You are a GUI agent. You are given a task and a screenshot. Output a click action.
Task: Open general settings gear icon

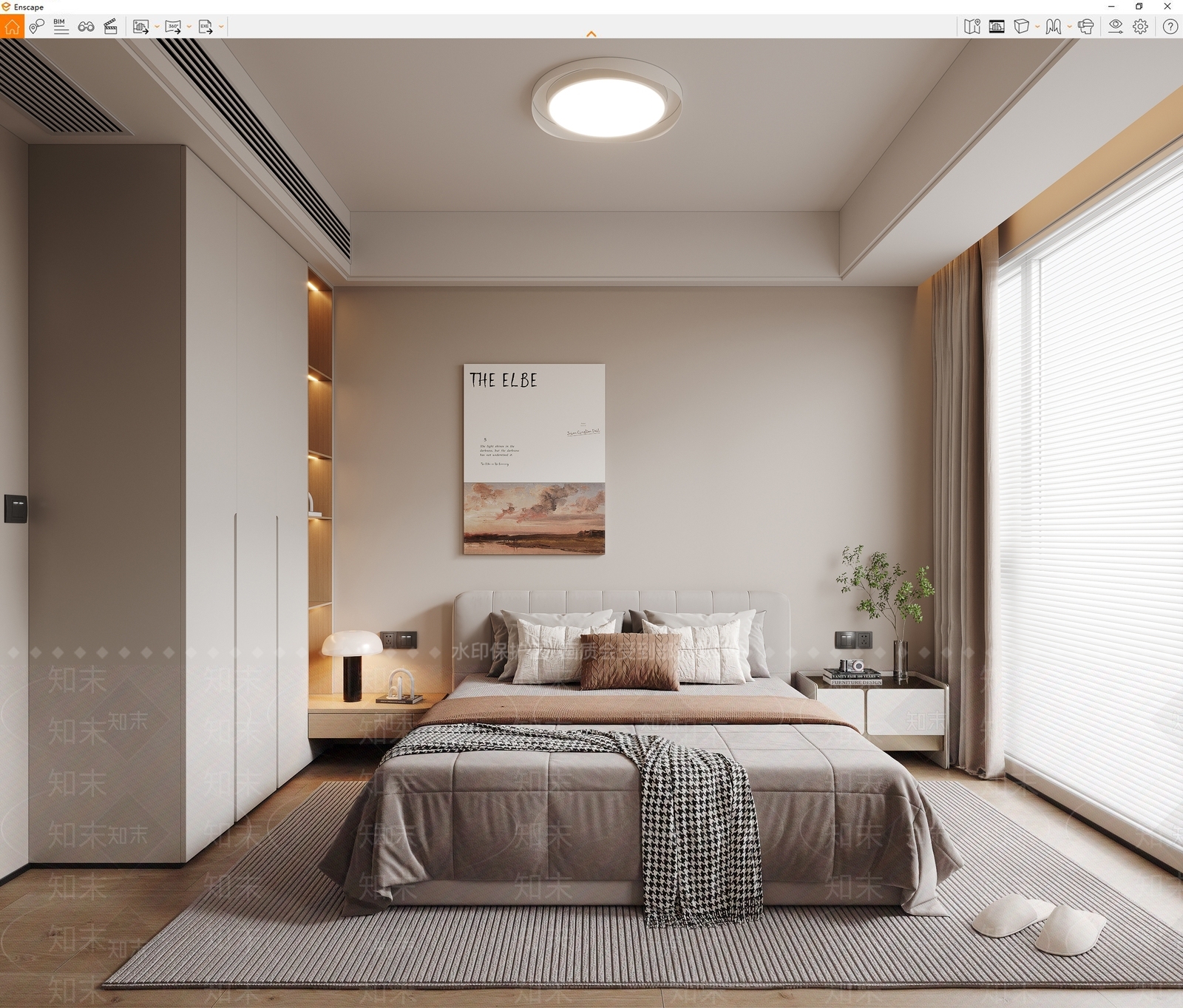click(x=1141, y=27)
